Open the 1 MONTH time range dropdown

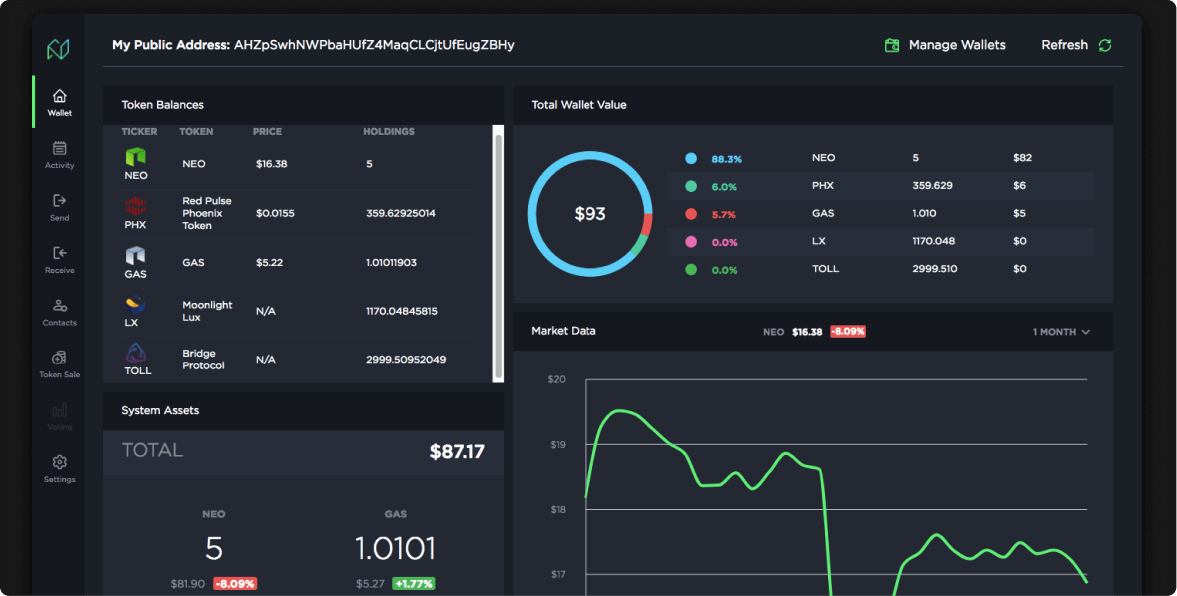click(x=1055, y=331)
